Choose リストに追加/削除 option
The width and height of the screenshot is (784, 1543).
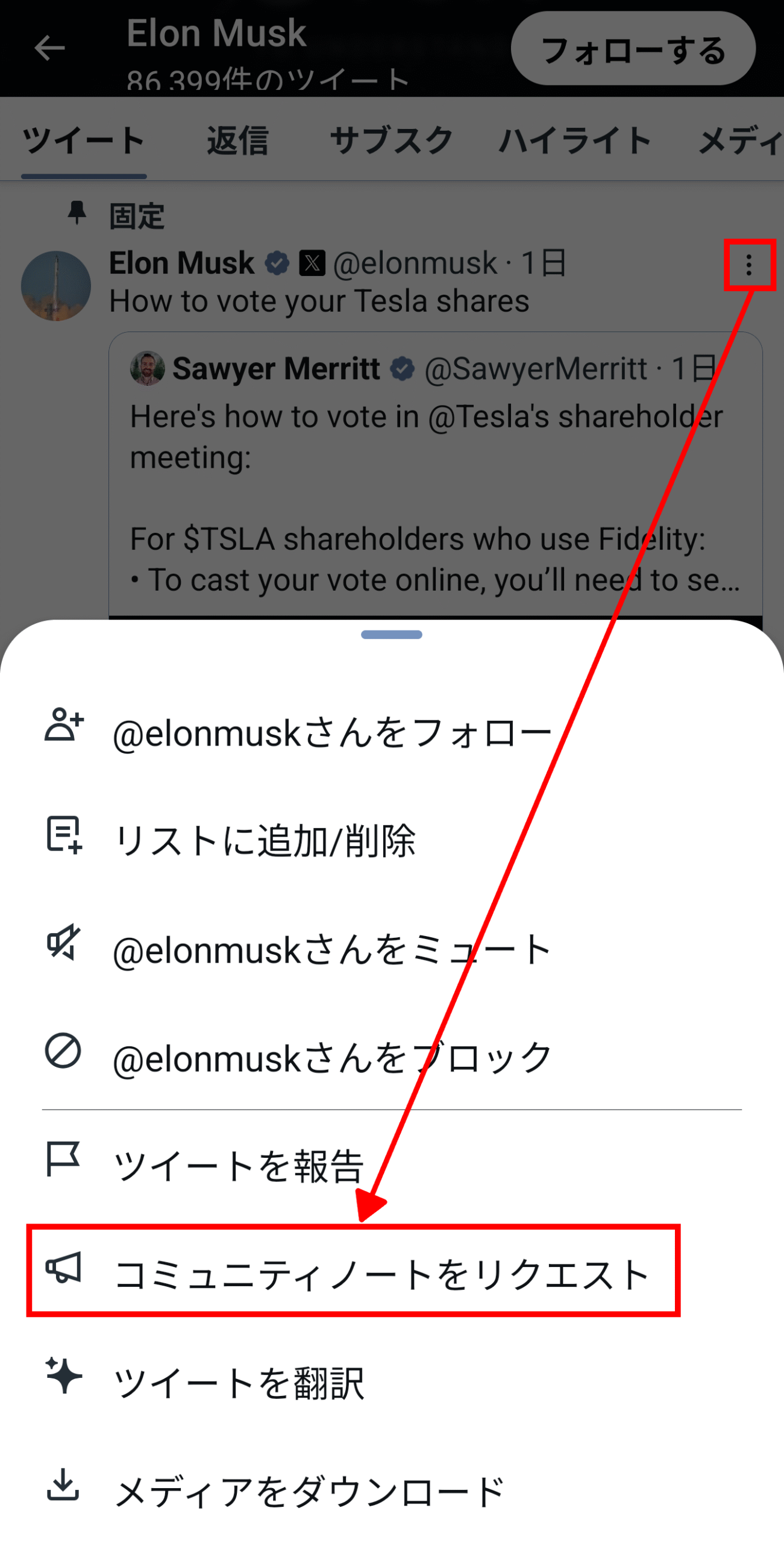pyautogui.click(x=265, y=841)
